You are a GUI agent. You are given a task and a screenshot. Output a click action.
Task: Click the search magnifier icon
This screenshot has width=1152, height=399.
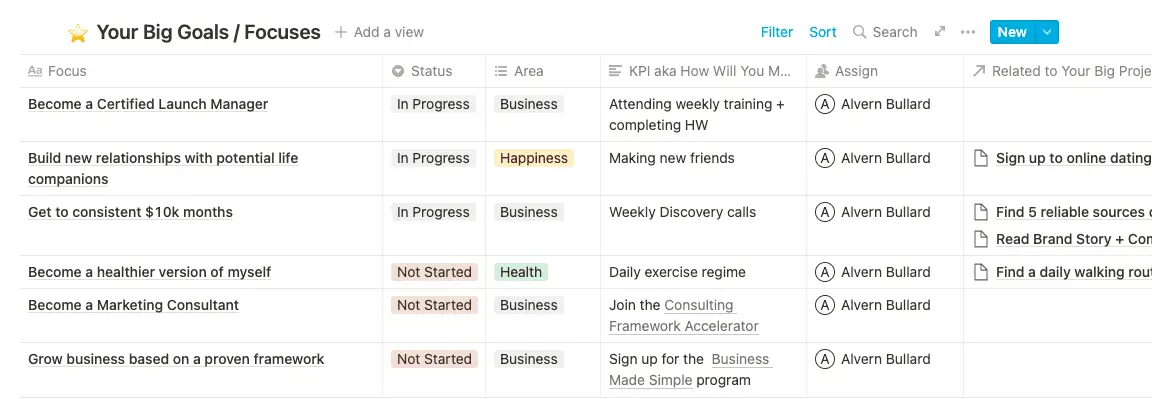click(x=860, y=32)
